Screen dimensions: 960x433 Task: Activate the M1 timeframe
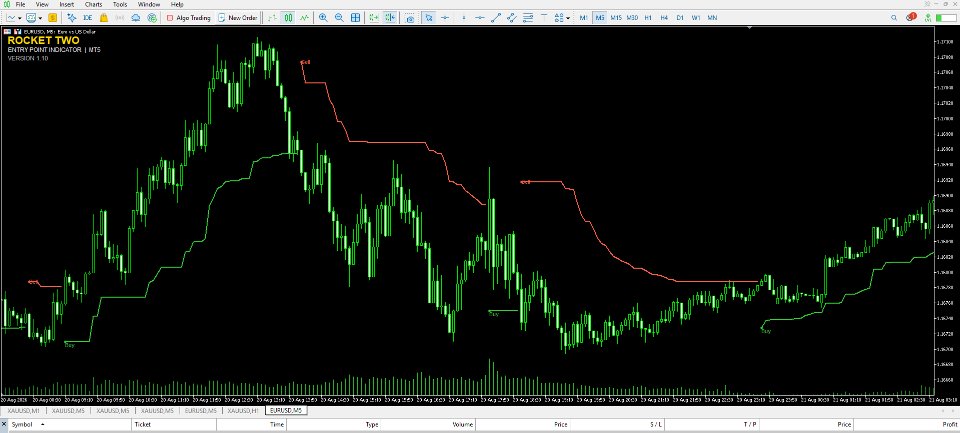tap(583, 18)
